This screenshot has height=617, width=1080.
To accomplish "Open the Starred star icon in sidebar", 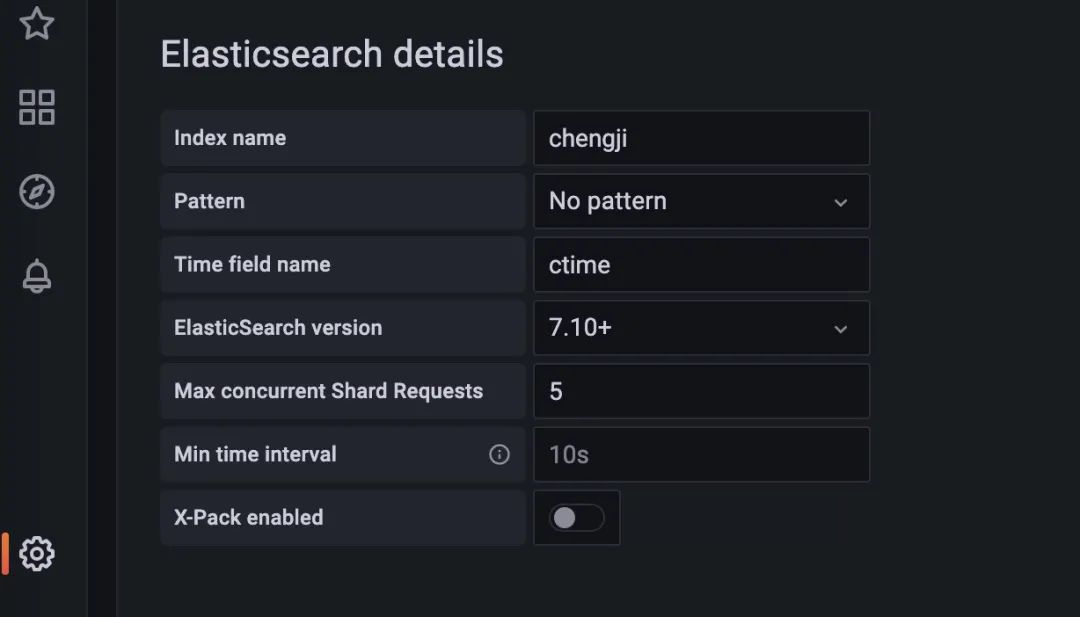I will point(37,23).
